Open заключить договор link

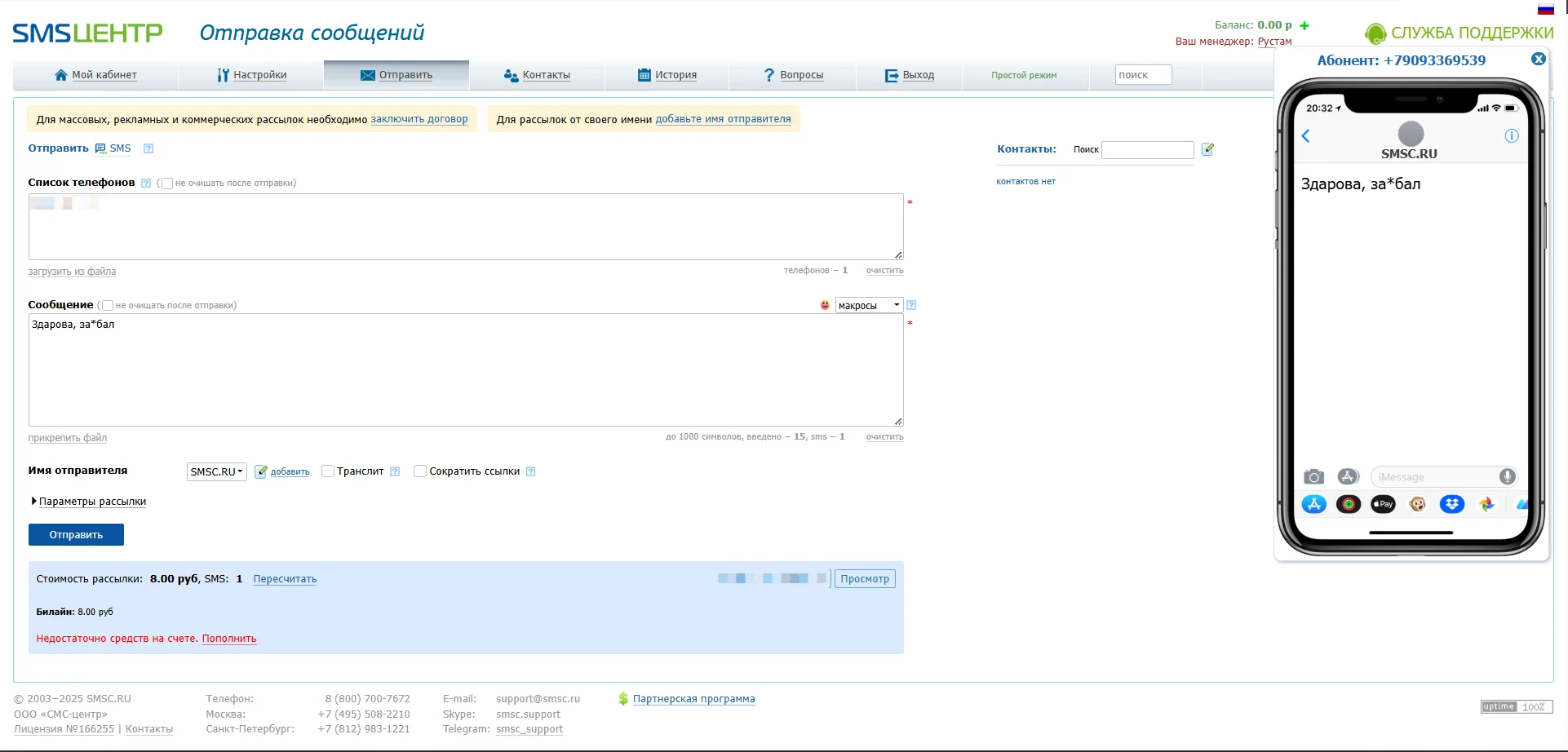[x=419, y=119]
